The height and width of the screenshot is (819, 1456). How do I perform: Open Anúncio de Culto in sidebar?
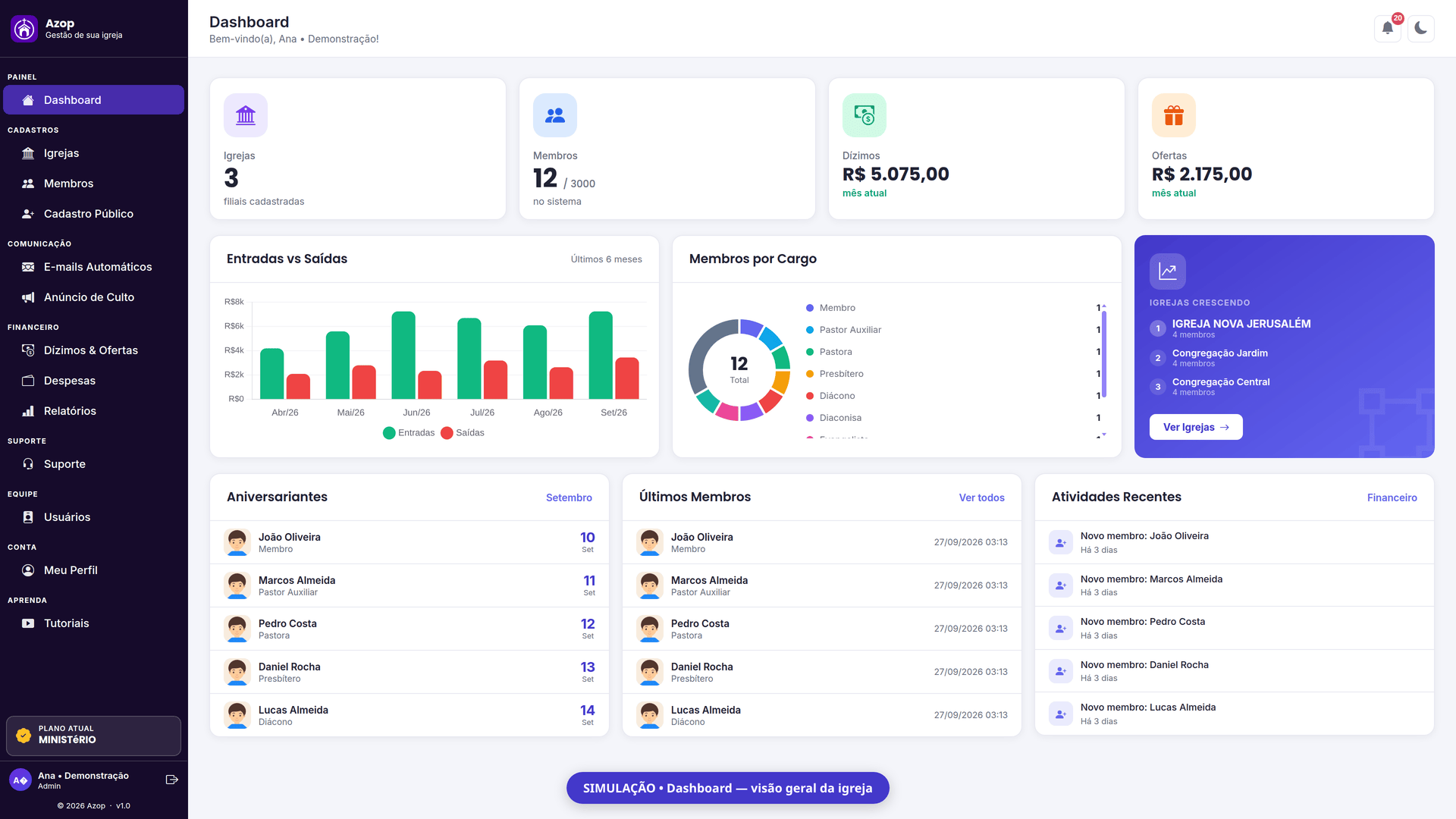point(94,297)
